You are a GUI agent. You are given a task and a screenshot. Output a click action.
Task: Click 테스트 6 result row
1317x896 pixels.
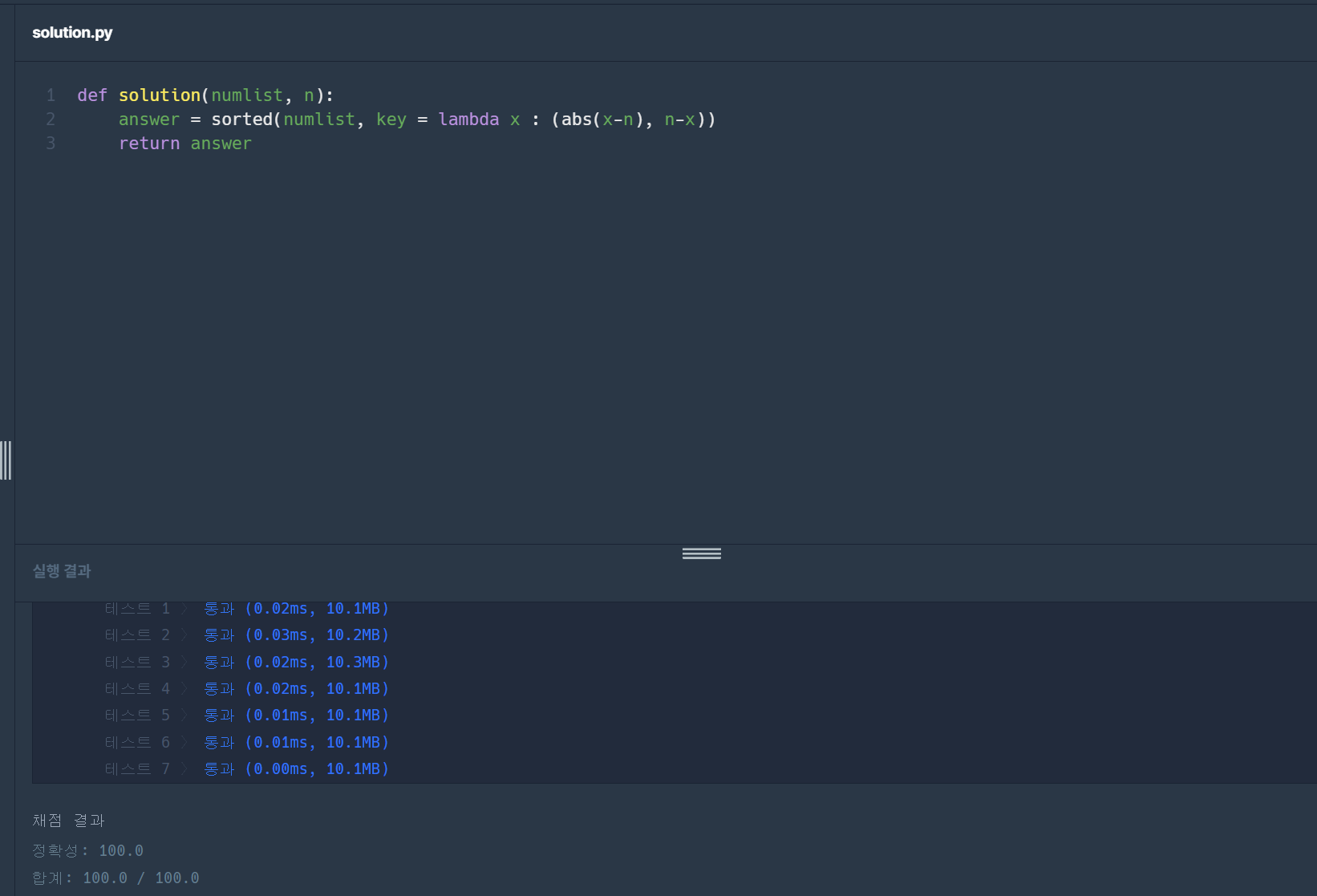point(247,743)
